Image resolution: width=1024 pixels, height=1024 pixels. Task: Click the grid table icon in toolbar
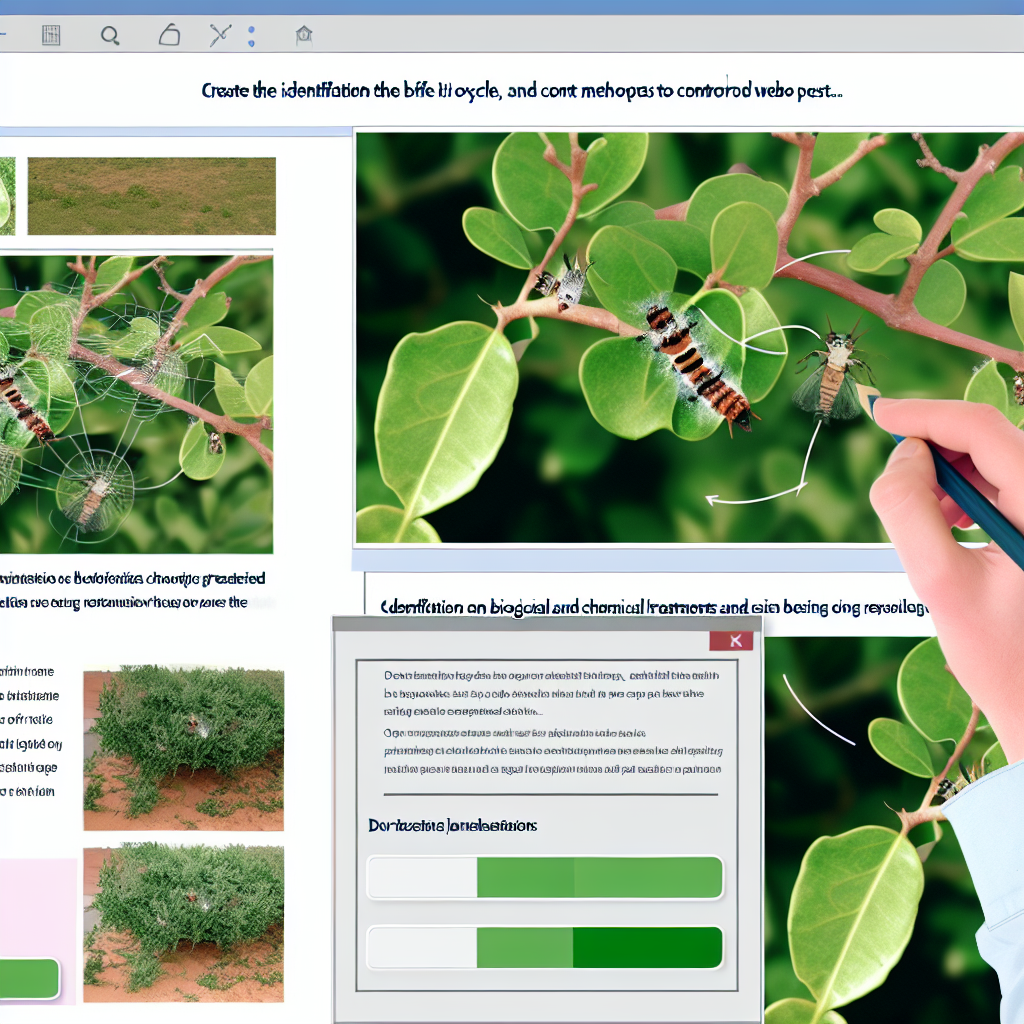(51, 37)
